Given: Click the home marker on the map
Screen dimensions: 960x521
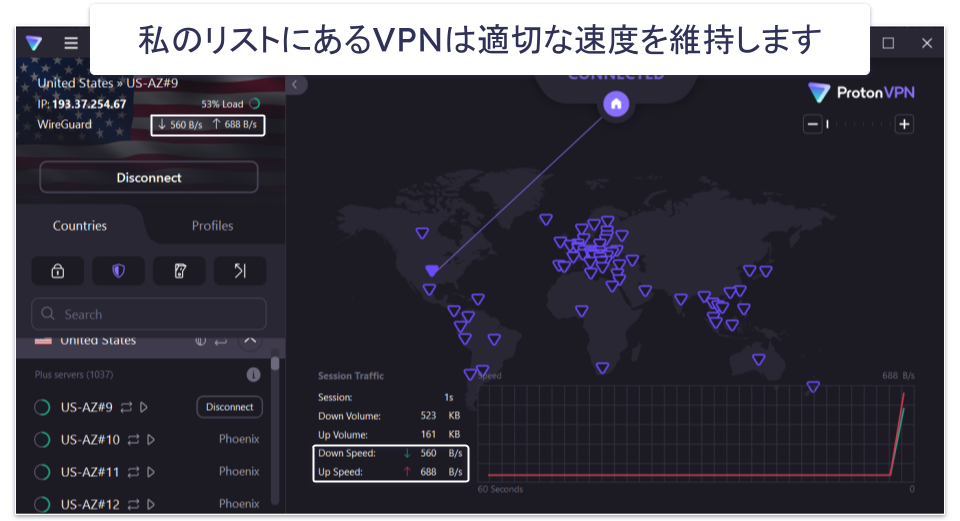Looking at the screenshot, I should [x=616, y=104].
